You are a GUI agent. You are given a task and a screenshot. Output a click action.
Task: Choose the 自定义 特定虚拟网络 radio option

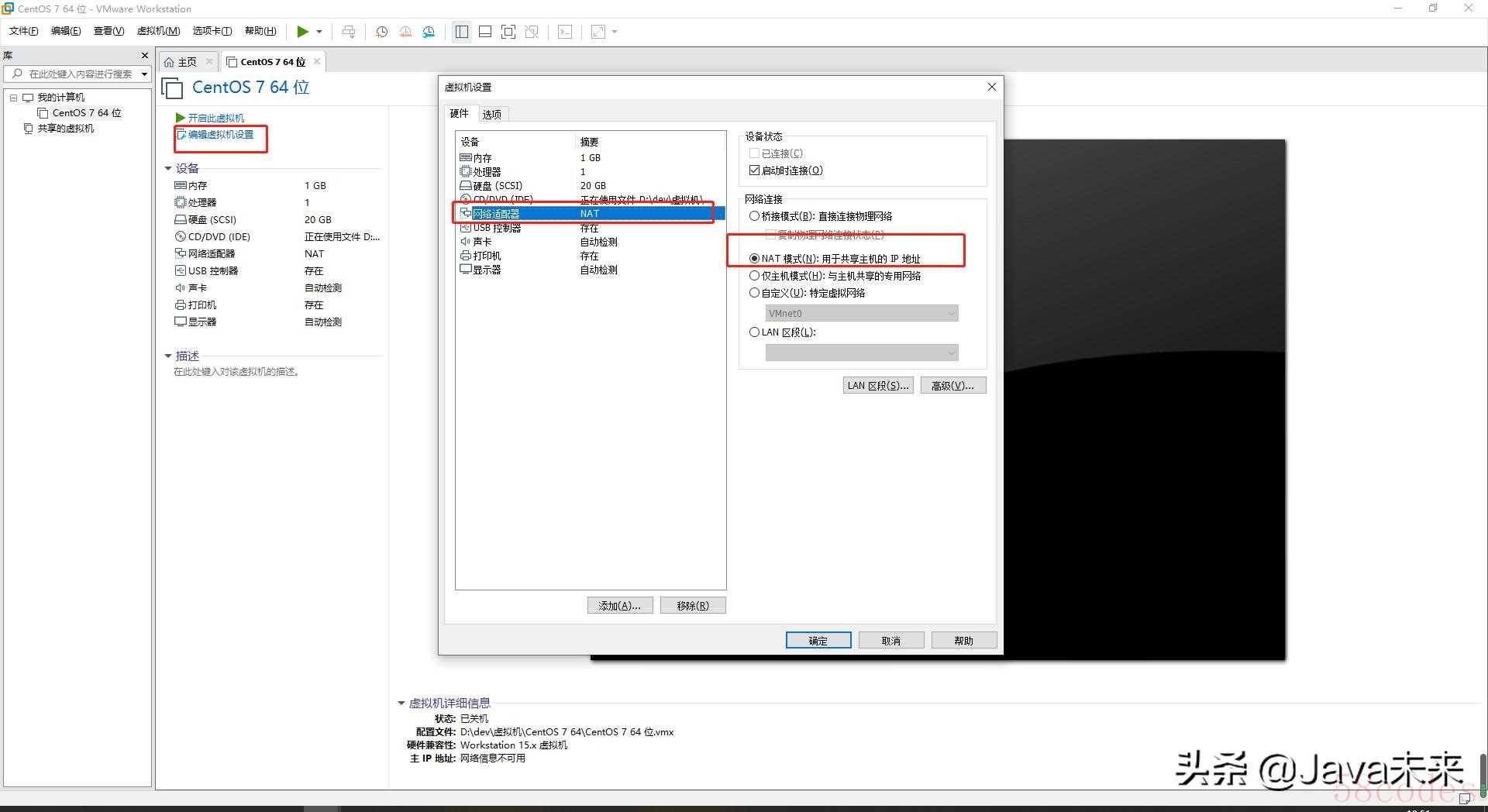pos(754,293)
